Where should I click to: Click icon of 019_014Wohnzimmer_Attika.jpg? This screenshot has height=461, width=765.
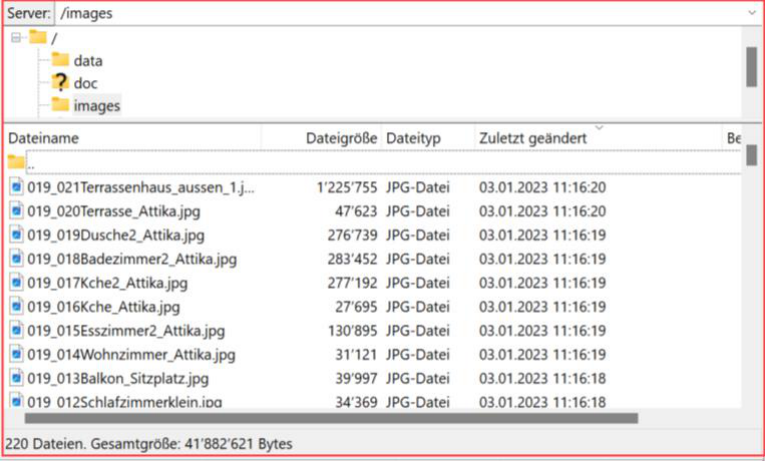17,354
